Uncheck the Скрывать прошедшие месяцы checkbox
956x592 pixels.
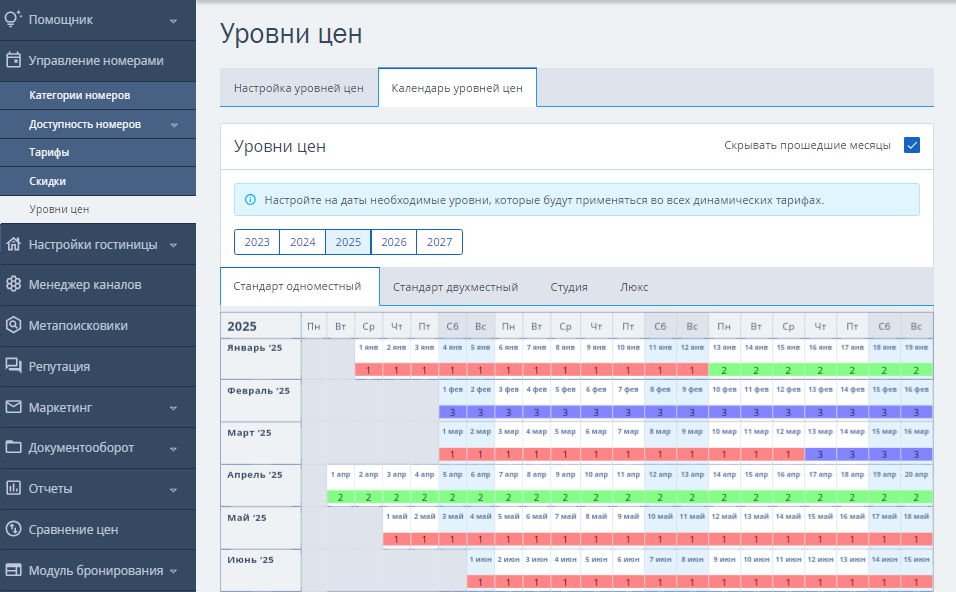911,145
